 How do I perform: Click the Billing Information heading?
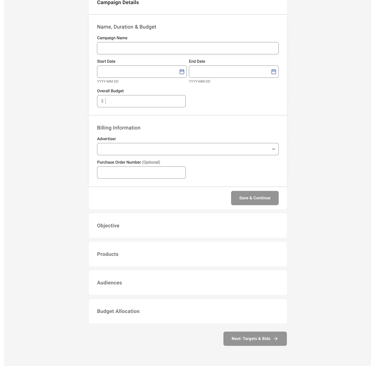119,128
